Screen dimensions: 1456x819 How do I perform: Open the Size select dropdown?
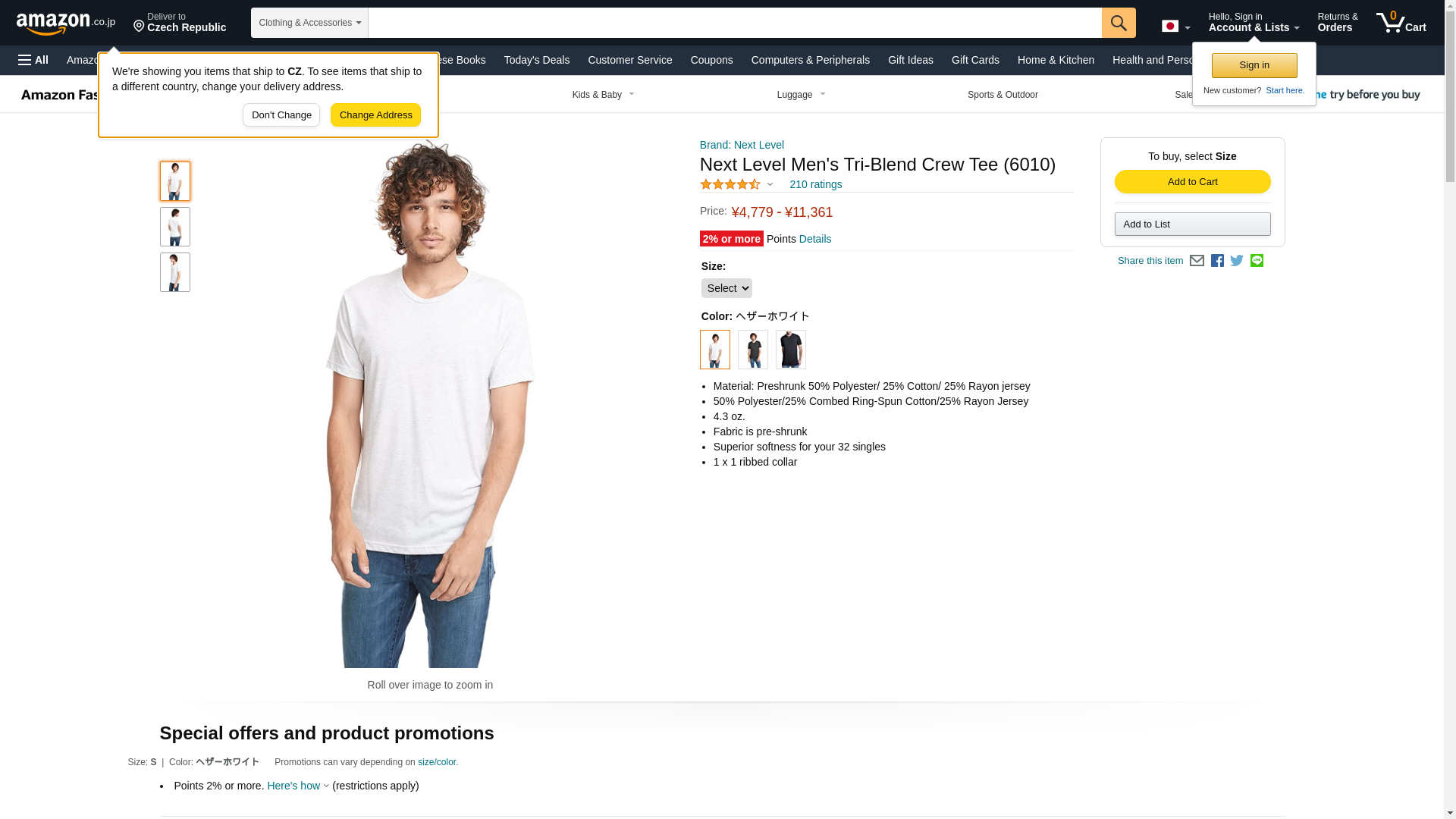(726, 288)
